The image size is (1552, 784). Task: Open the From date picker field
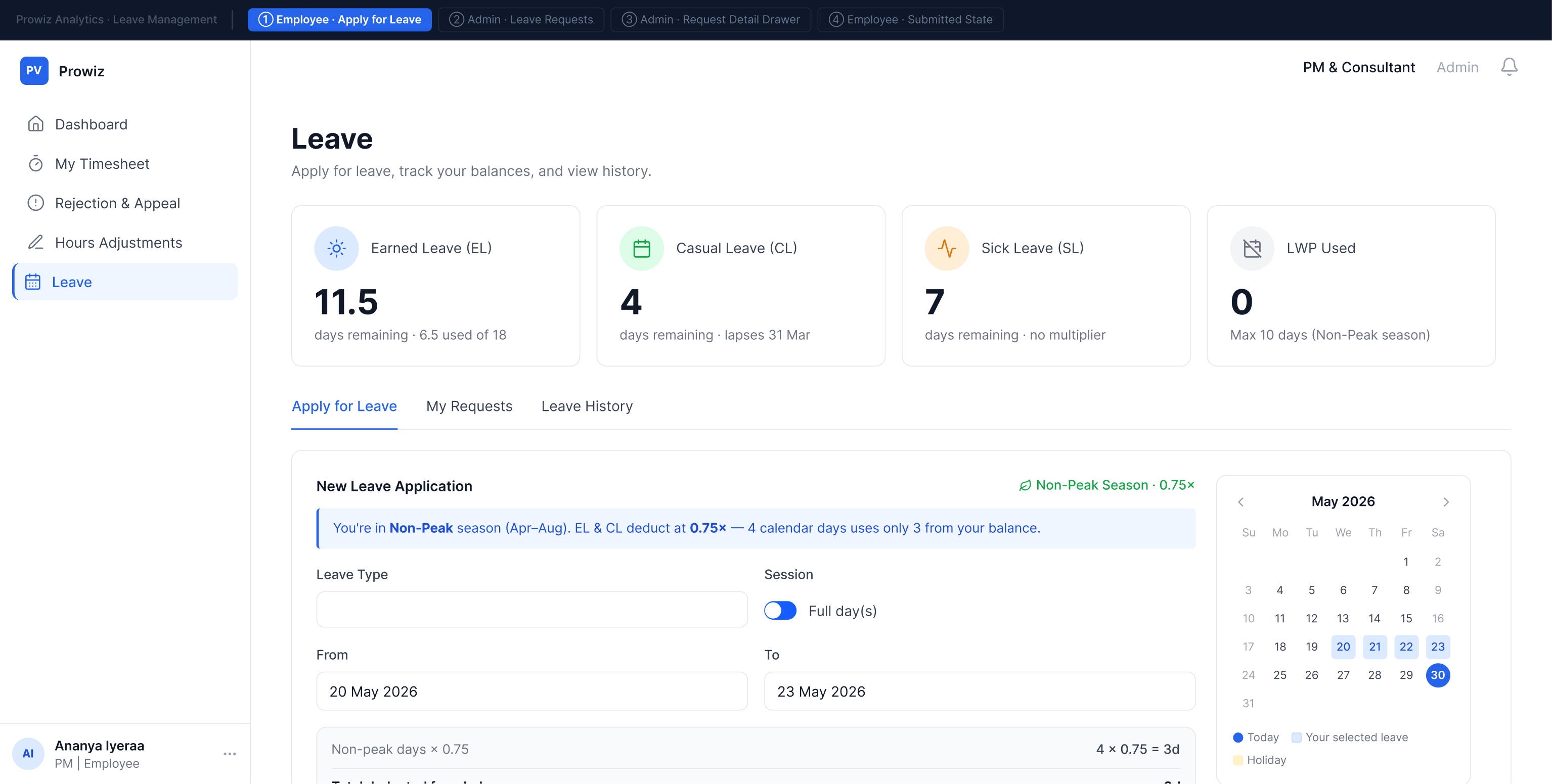531,691
